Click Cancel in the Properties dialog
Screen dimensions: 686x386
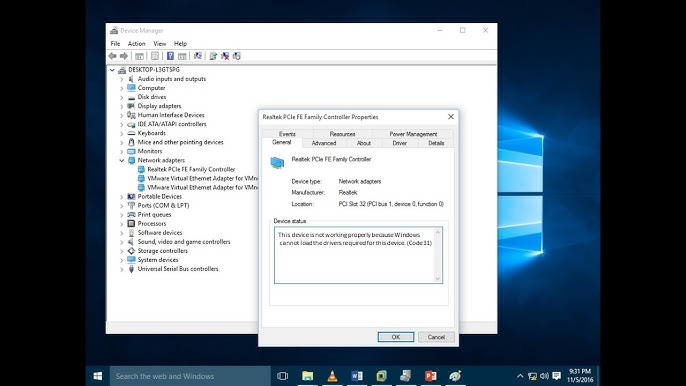436,337
